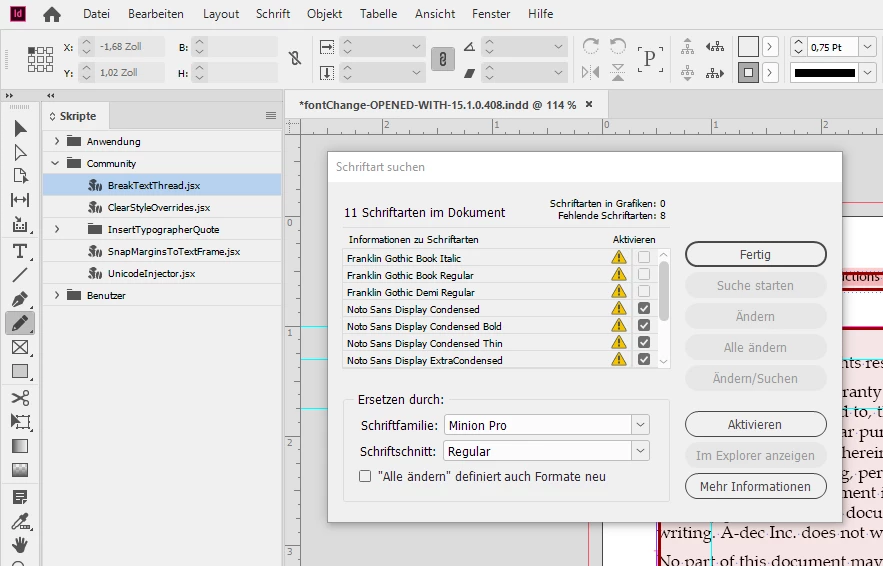The image size is (883, 566).
Task: Click the Aktivieren button
Action: 756,424
